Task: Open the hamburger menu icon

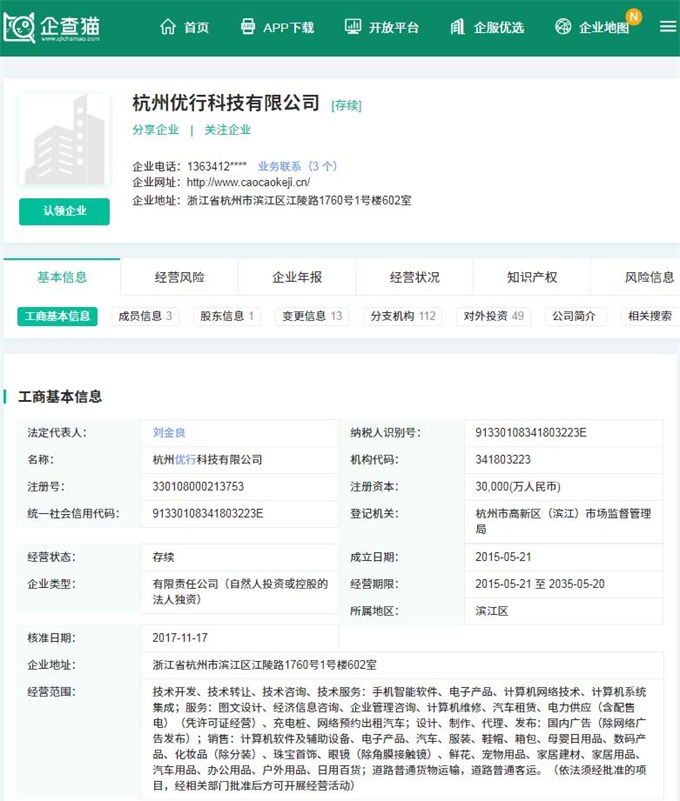Action: pos(667,27)
